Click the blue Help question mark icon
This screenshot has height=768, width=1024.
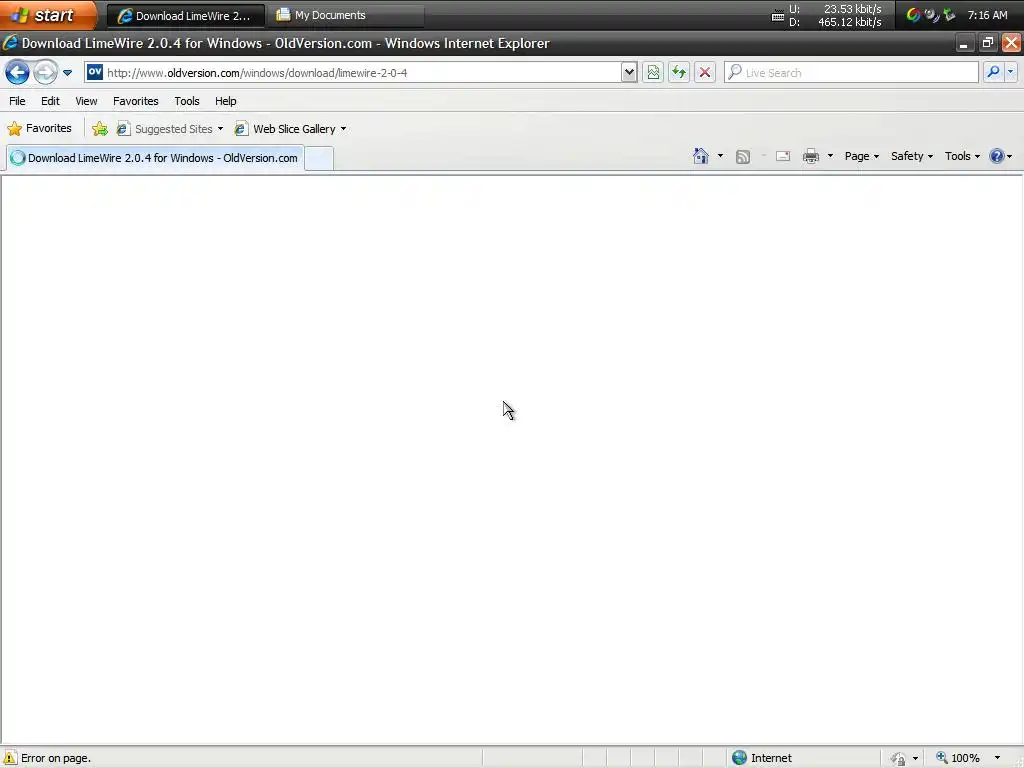coord(997,156)
